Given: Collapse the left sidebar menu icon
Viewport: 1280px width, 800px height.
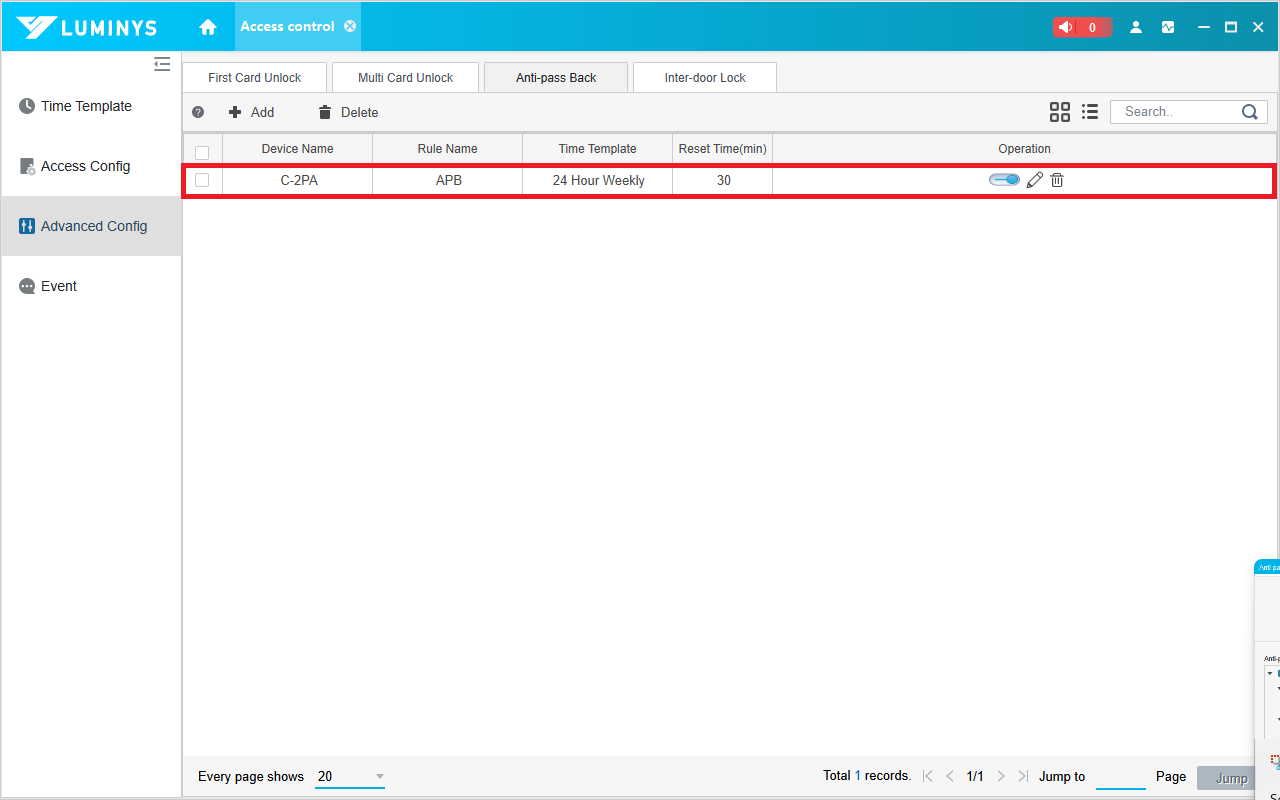Looking at the screenshot, I should pyautogui.click(x=162, y=64).
